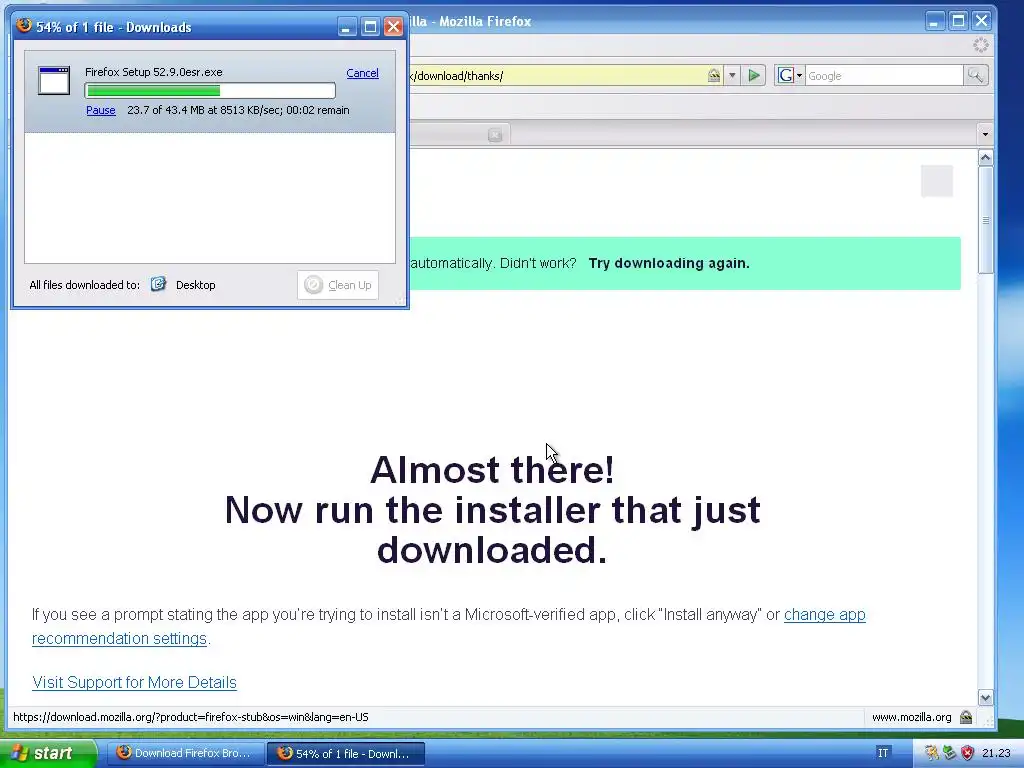Image resolution: width=1024 pixels, height=768 pixels.
Task: Click the Clean Up button
Action: pyautogui.click(x=338, y=285)
